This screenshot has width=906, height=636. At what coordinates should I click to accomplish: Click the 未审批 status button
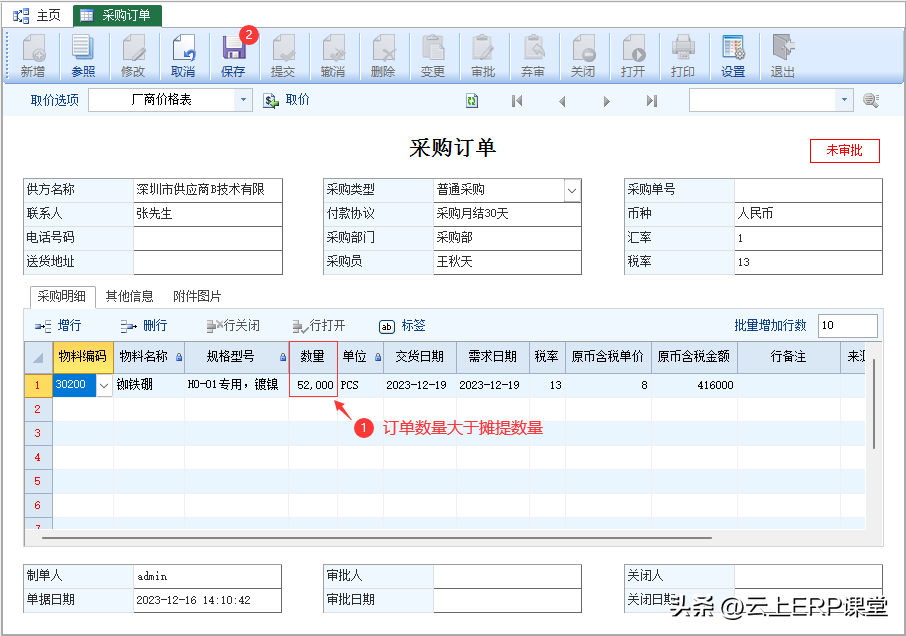click(844, 151)
